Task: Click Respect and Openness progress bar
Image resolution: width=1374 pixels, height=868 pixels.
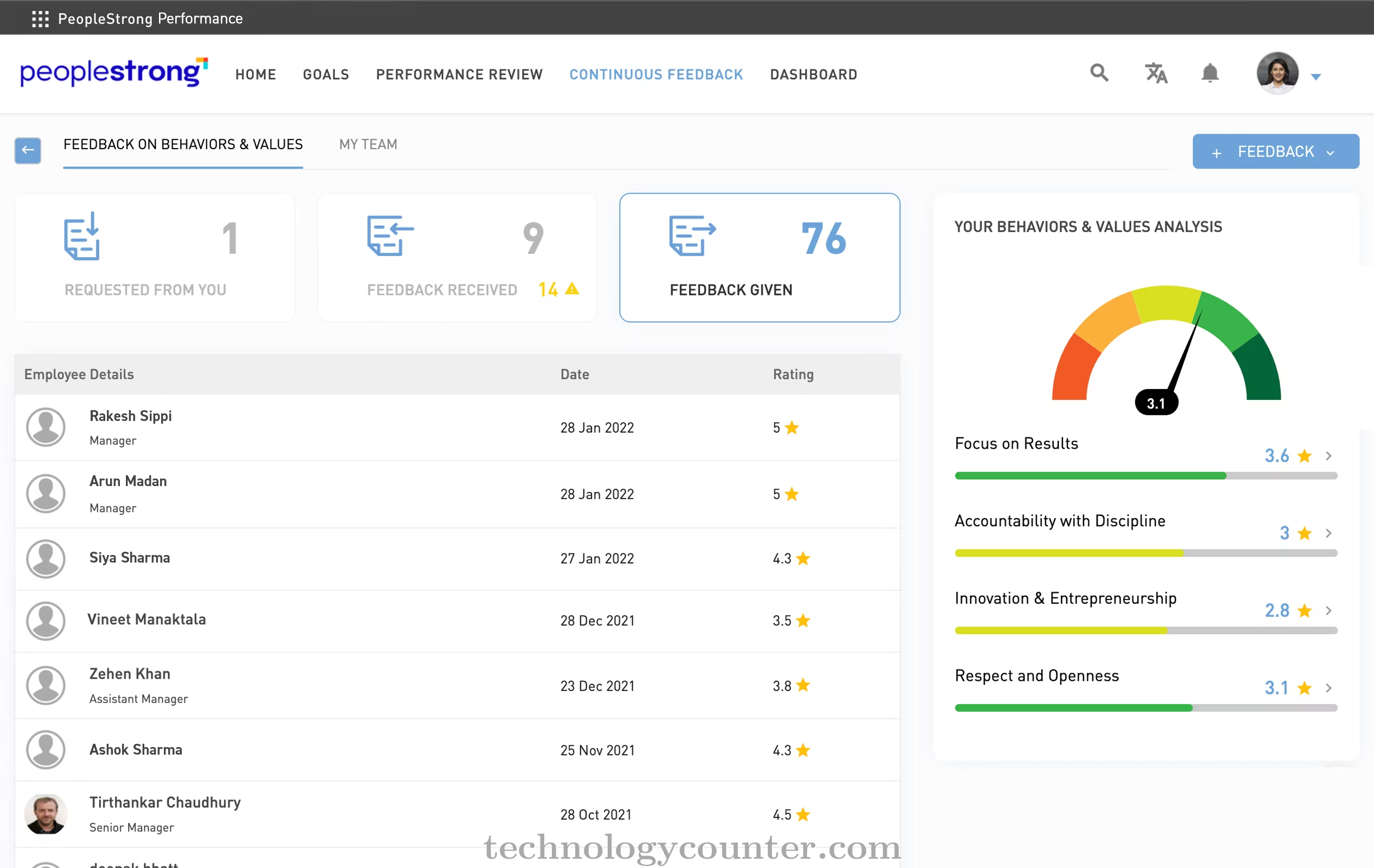Action: point(1146,708)
